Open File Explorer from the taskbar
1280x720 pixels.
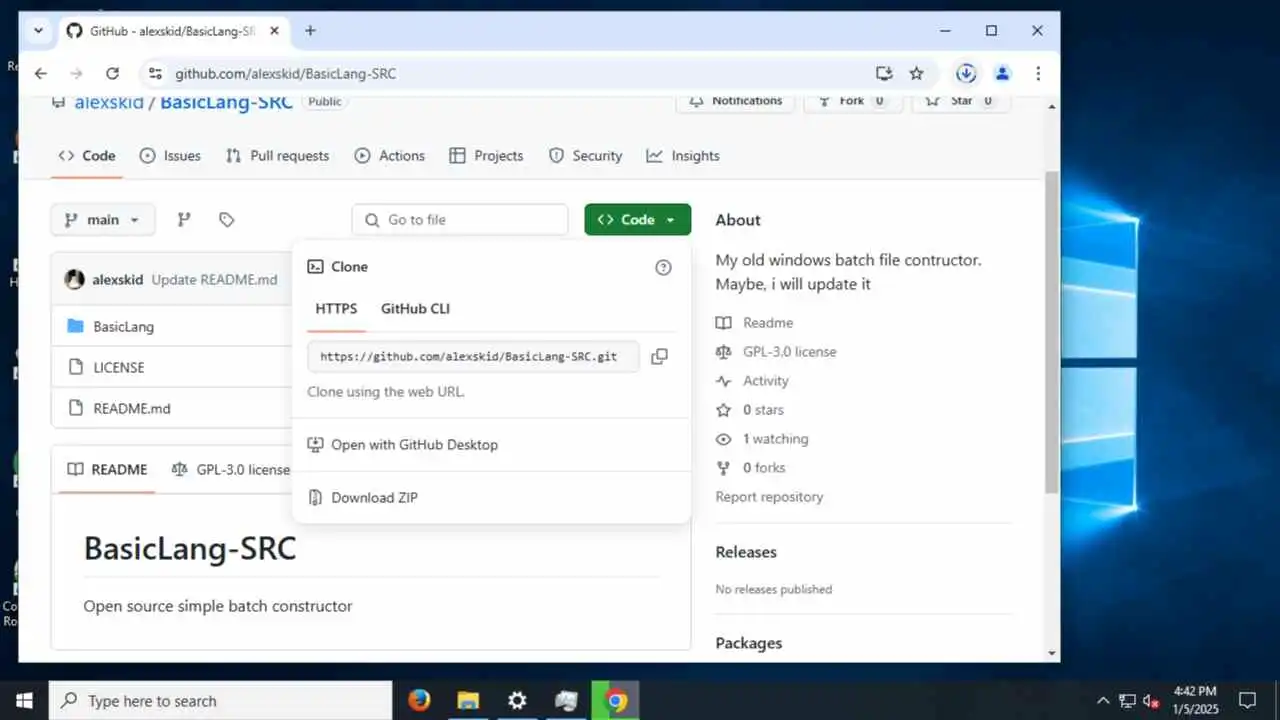tap(468, 700)
